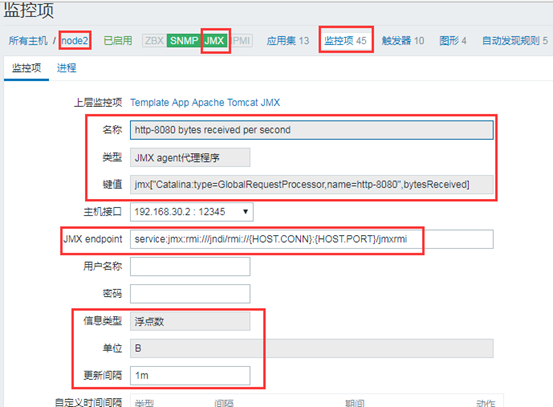Open the node2 host link
Image resolution: width=553 pixels, height=407 pixels.
(75, 41)
